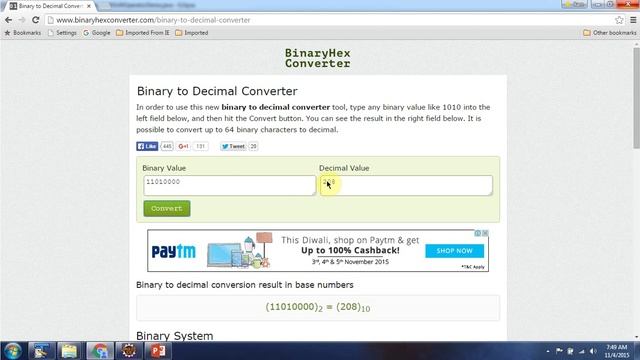Click the Paytm logo in the ad
Viewport: 640px width, 360px height.
coord(173,251)
